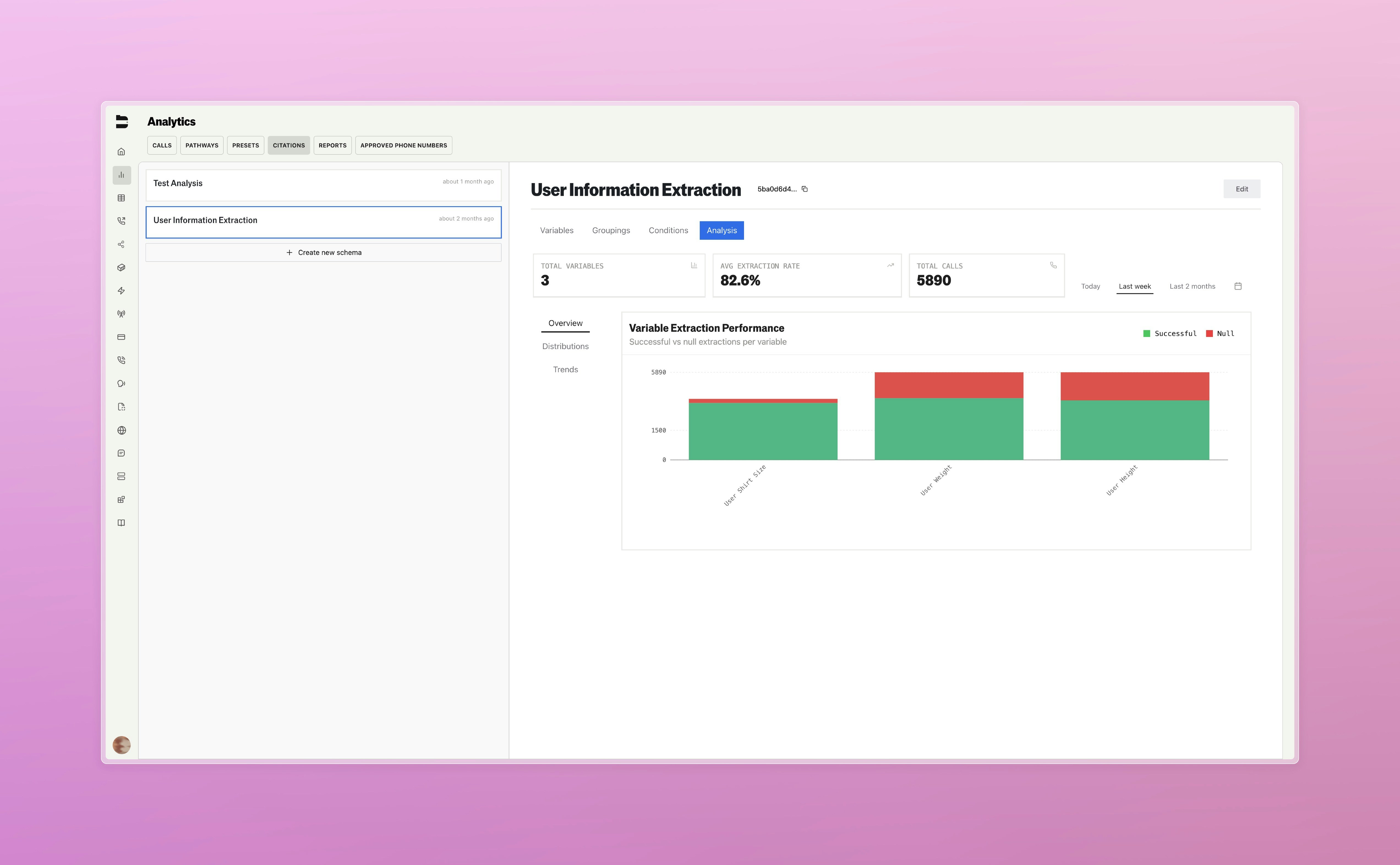Image resolution: width=1400 pixels, height=865 pixels.
Task: Toggle the Null series in chart legend
Action: pyautogui.click(x=1220, y=333)
